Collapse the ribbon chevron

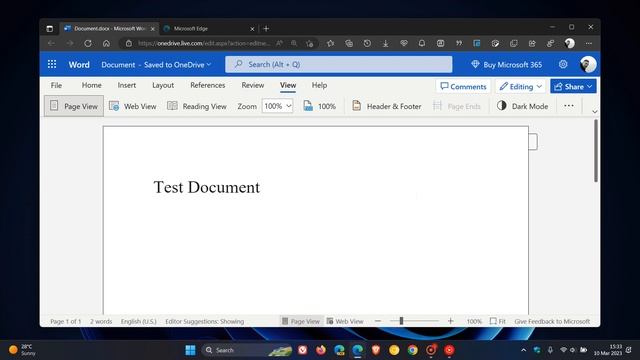click(594, 111)
